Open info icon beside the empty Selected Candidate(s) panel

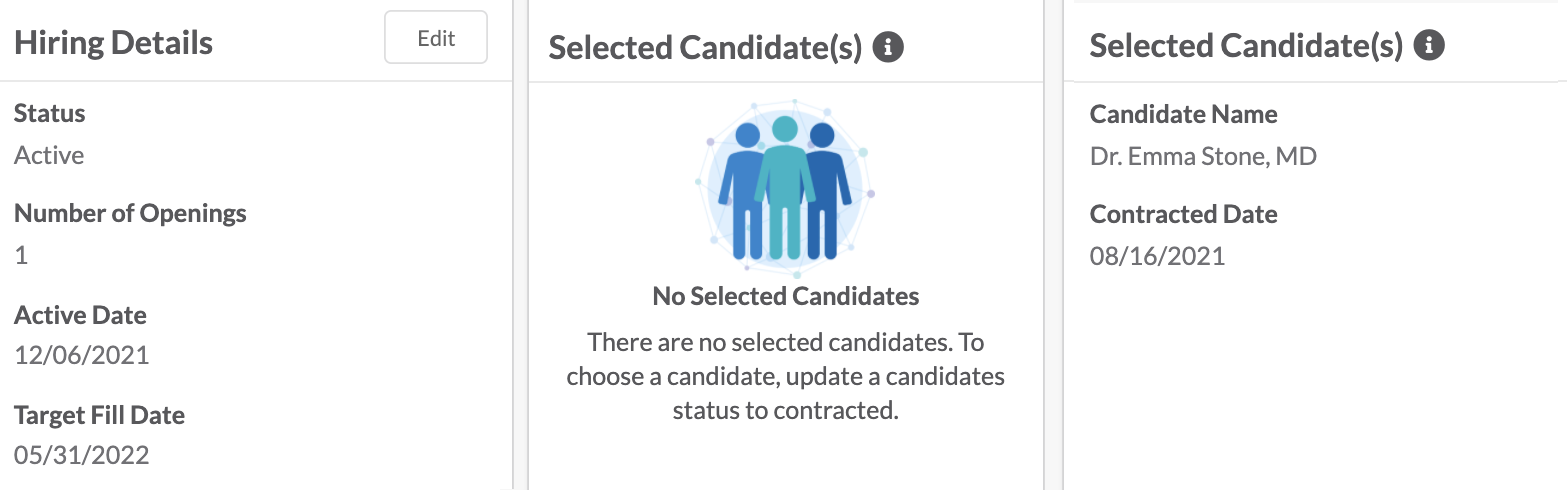coord(888,46)
